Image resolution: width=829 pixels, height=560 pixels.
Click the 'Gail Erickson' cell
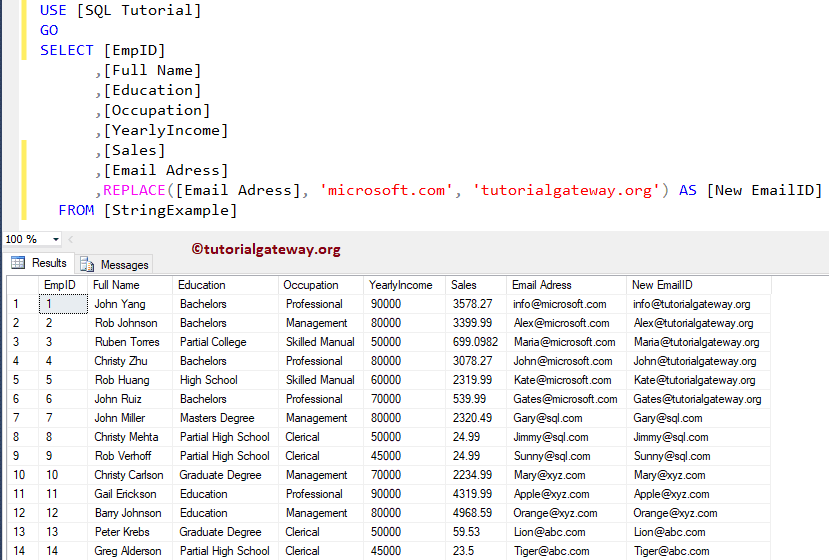130,494
